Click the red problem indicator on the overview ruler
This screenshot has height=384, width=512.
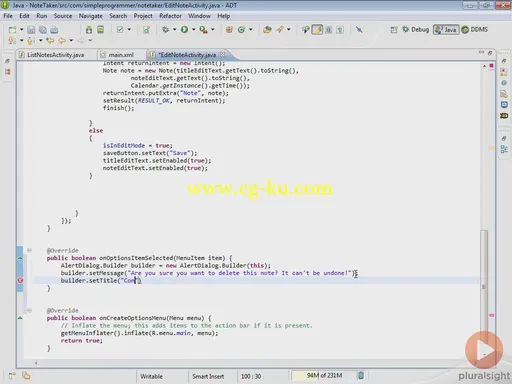point(491,66)
